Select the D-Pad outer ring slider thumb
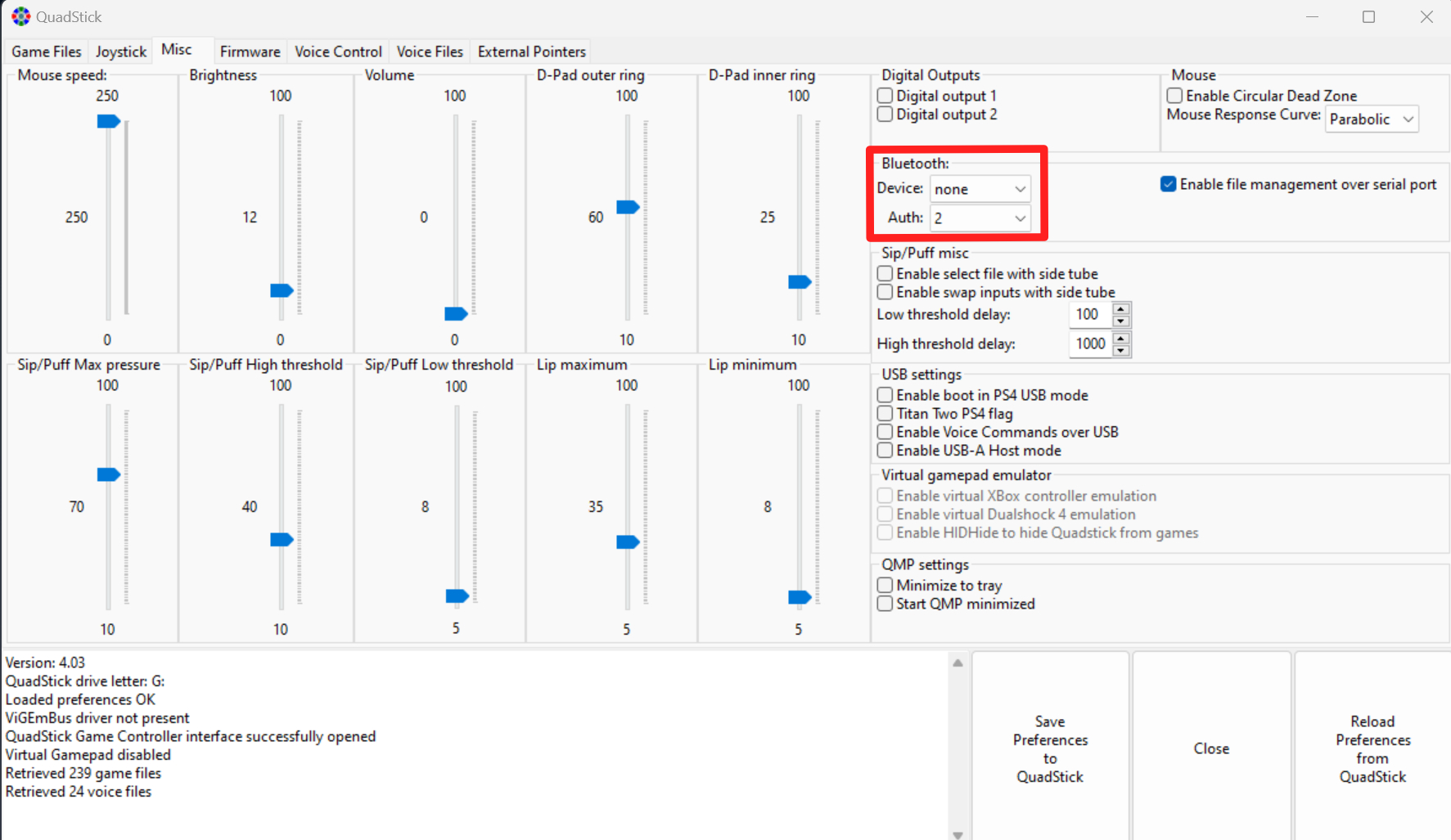The image size is (1451, 840). [x=628, y=207]
